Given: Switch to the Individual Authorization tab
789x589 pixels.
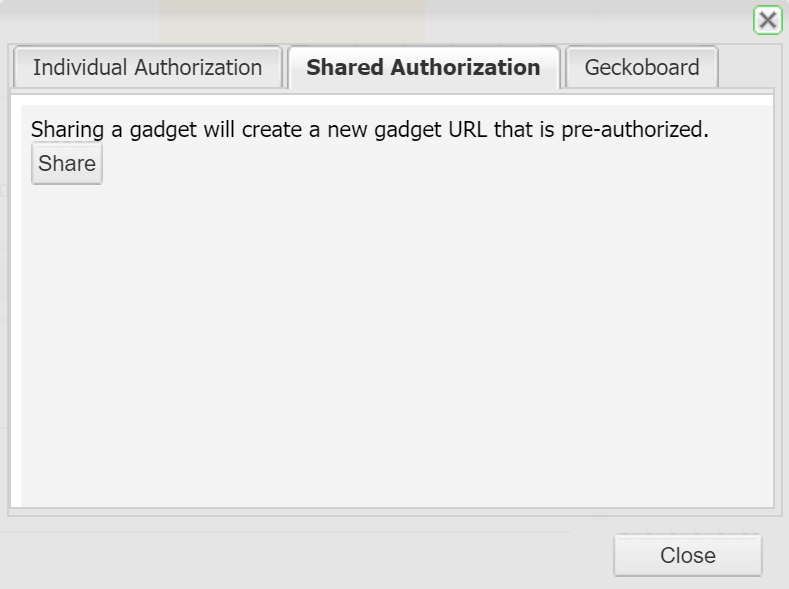Looking at the screenshot, I should (x=147, y=68).
